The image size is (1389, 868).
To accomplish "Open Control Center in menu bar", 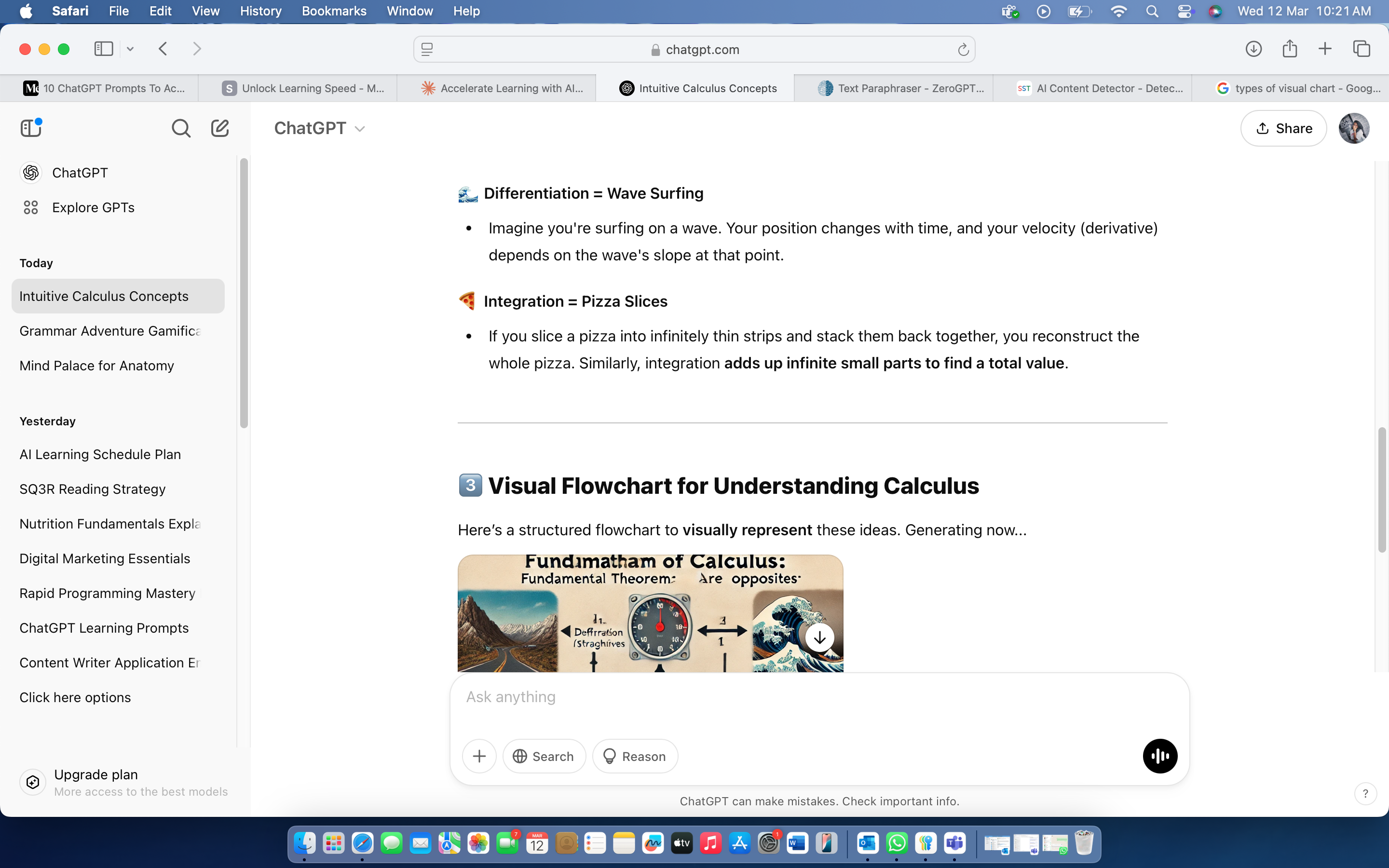I will pos(1184,12).
